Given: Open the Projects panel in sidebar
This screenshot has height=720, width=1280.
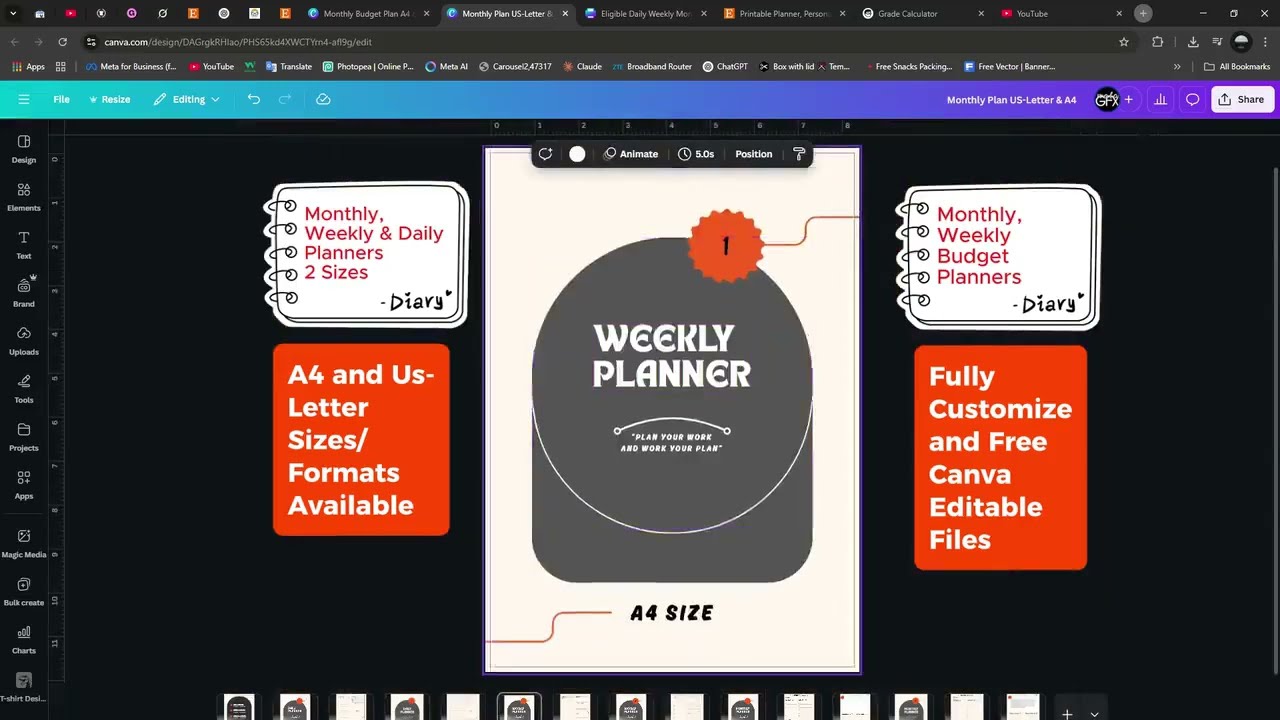Looking at the screenshot, I should point(24,437).
